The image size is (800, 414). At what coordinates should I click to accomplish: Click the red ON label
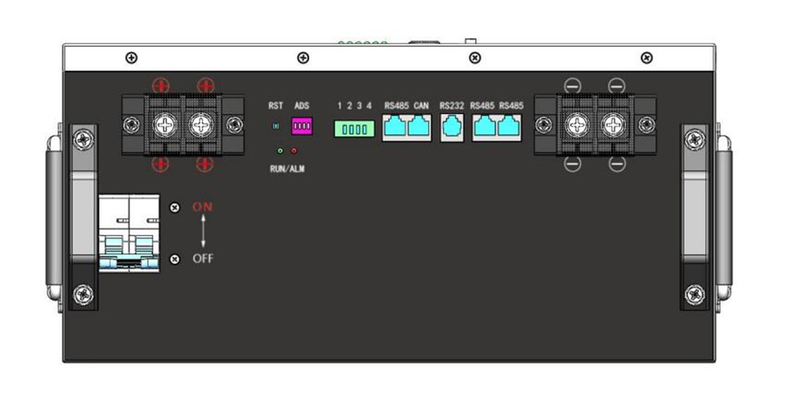[x=203, y=208]
